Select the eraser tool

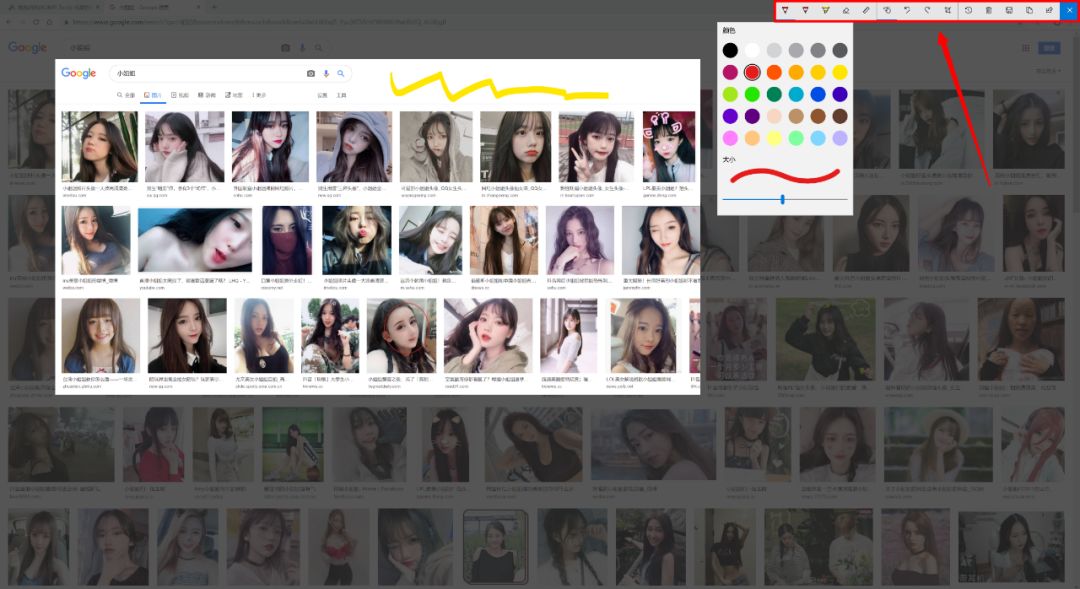coord(845,10)
